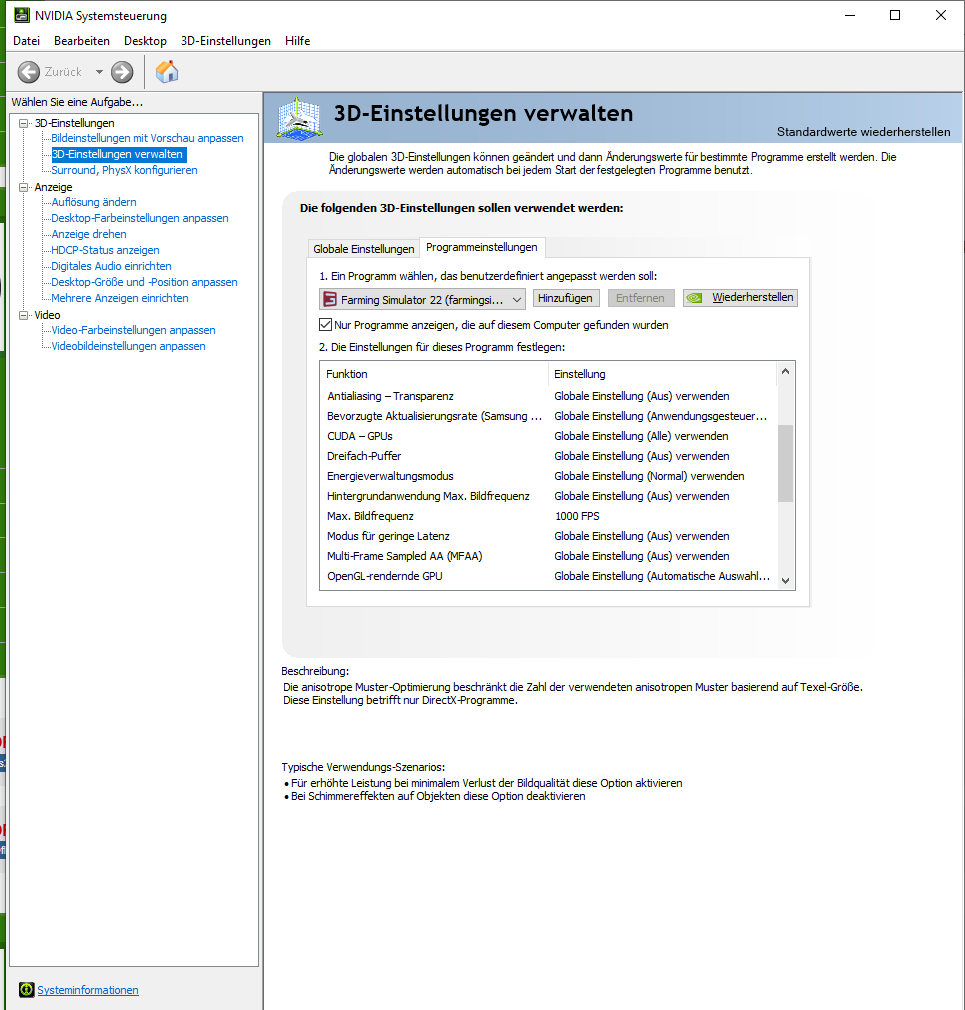Maximize the NVIDIA Systemsteuerung window
Viewport: 965px width, 1010px height.
pos(895,15)
